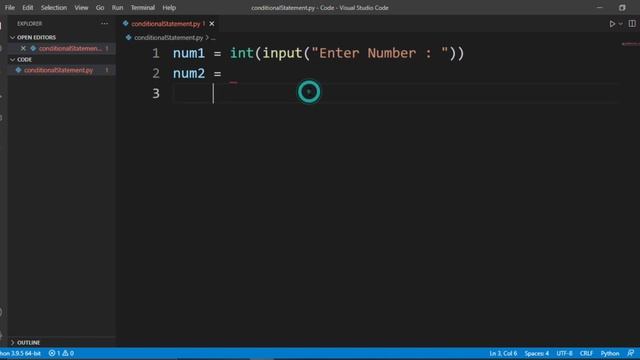Click the minimap at editor's right edge
The width and height of the screenshot is (640, 360).
631,44
